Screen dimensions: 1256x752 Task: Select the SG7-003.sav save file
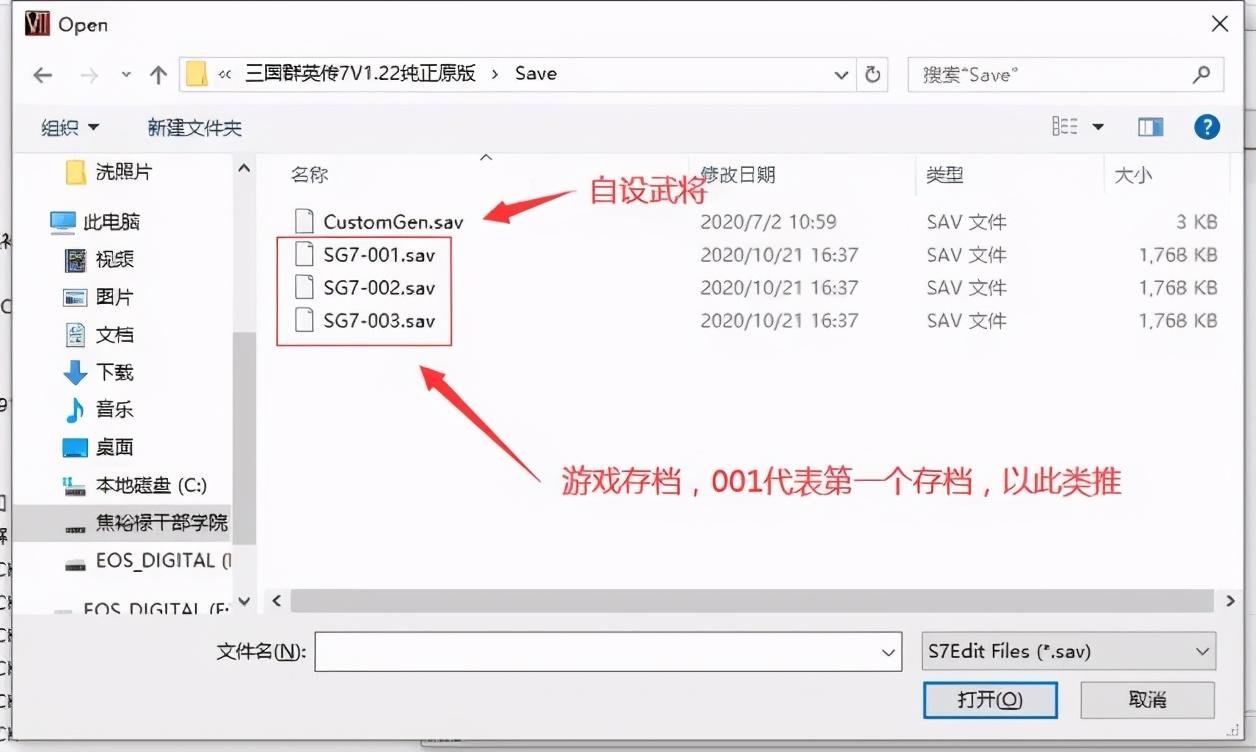point(379,321)
